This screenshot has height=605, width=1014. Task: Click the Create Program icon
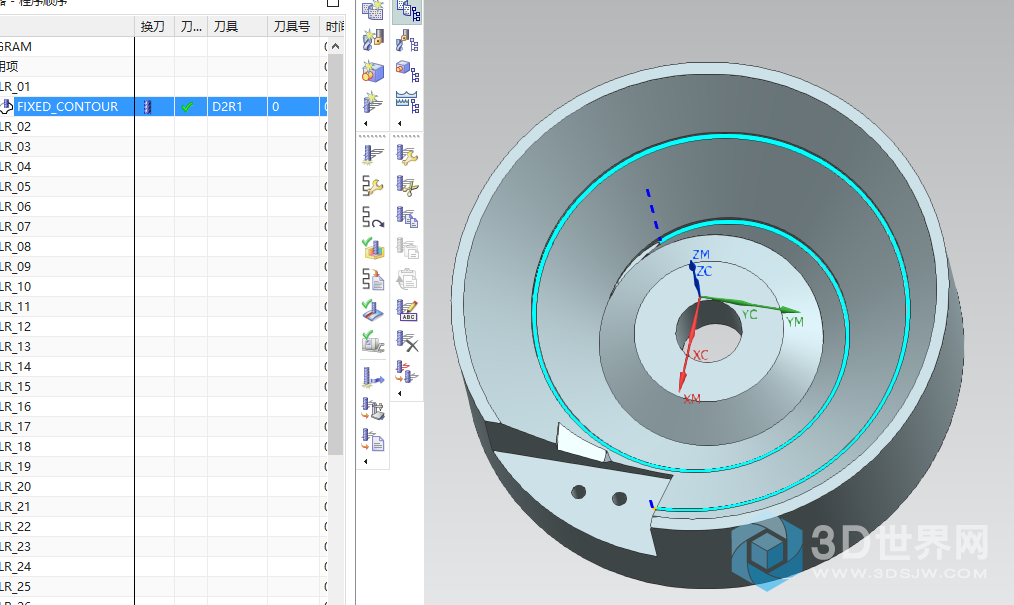pos(372,10)
